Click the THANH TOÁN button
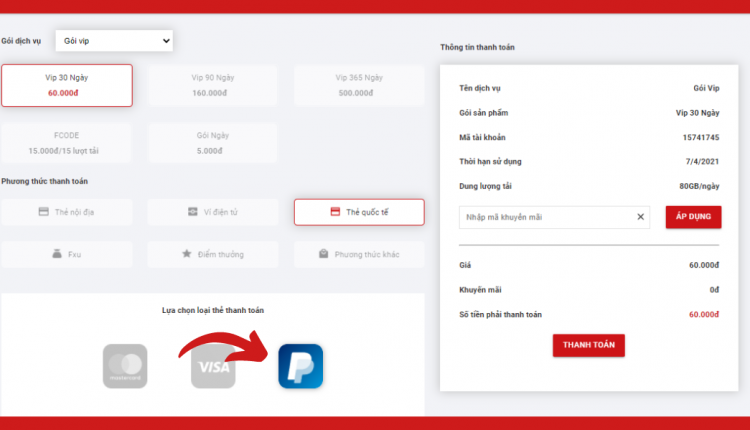Screen dimensions: 750x430 589,345
